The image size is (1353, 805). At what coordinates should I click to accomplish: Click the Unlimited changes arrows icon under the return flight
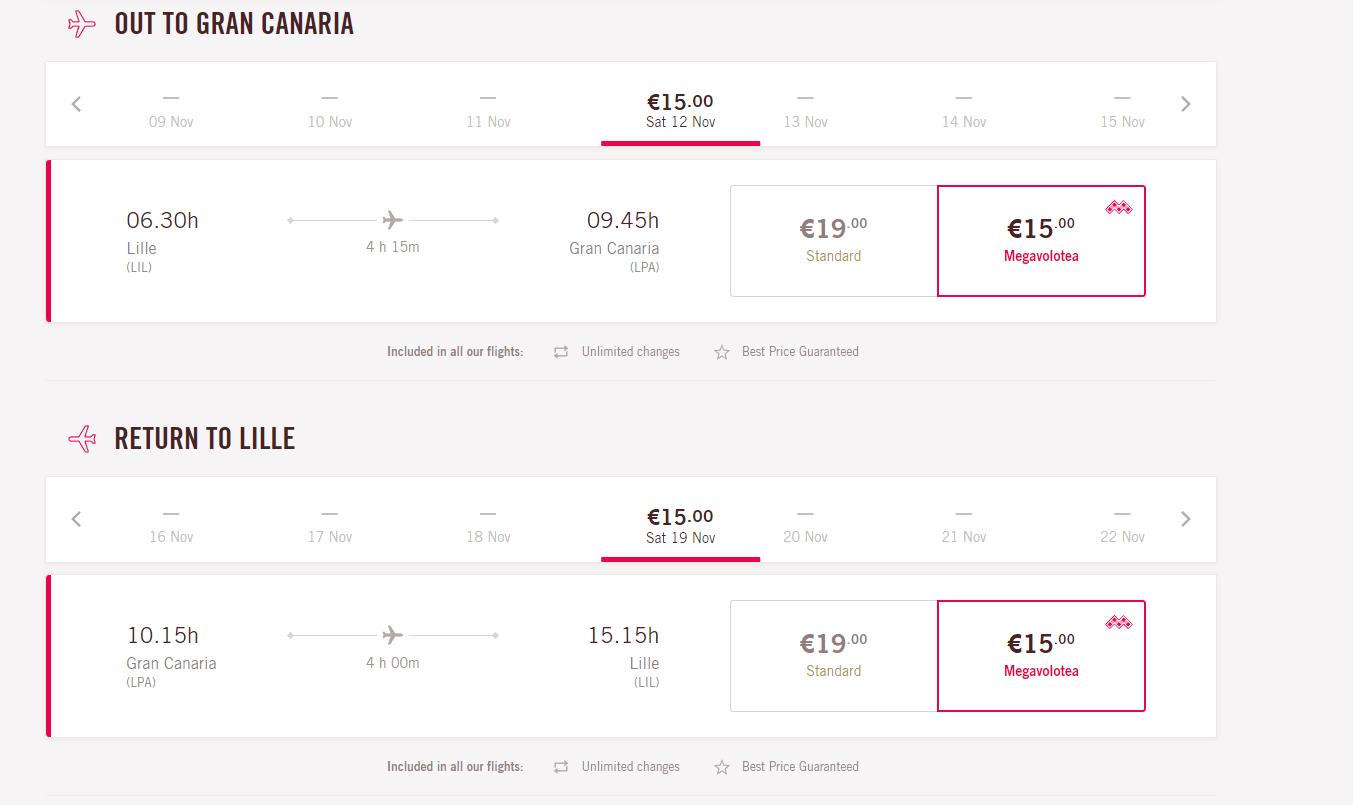[x=561, y=767]
